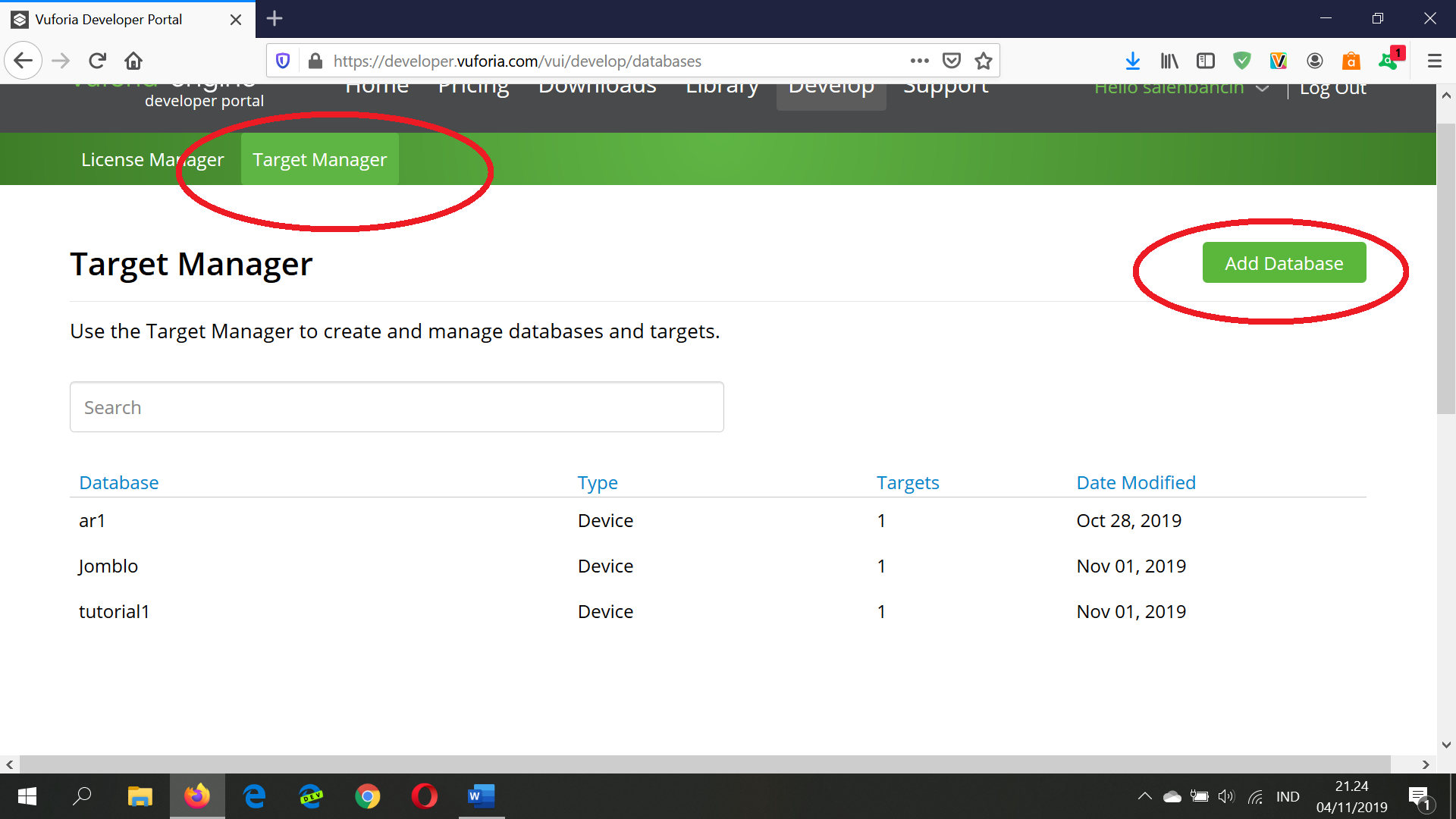Open Windows taskbar search
The width and height of the screenshot is (1456, 819).
[82, 796]
